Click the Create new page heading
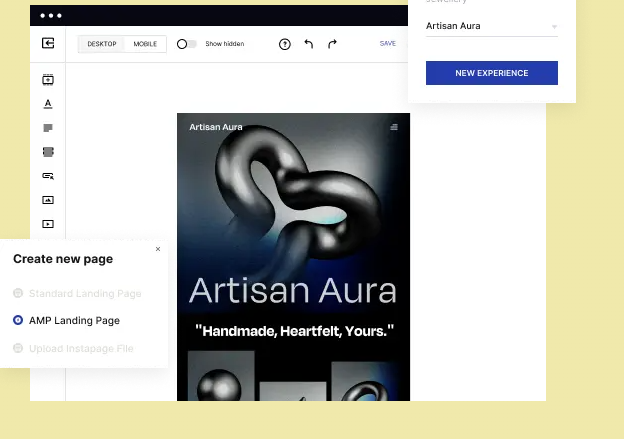 pyautogui.click(x=63, y=259)
